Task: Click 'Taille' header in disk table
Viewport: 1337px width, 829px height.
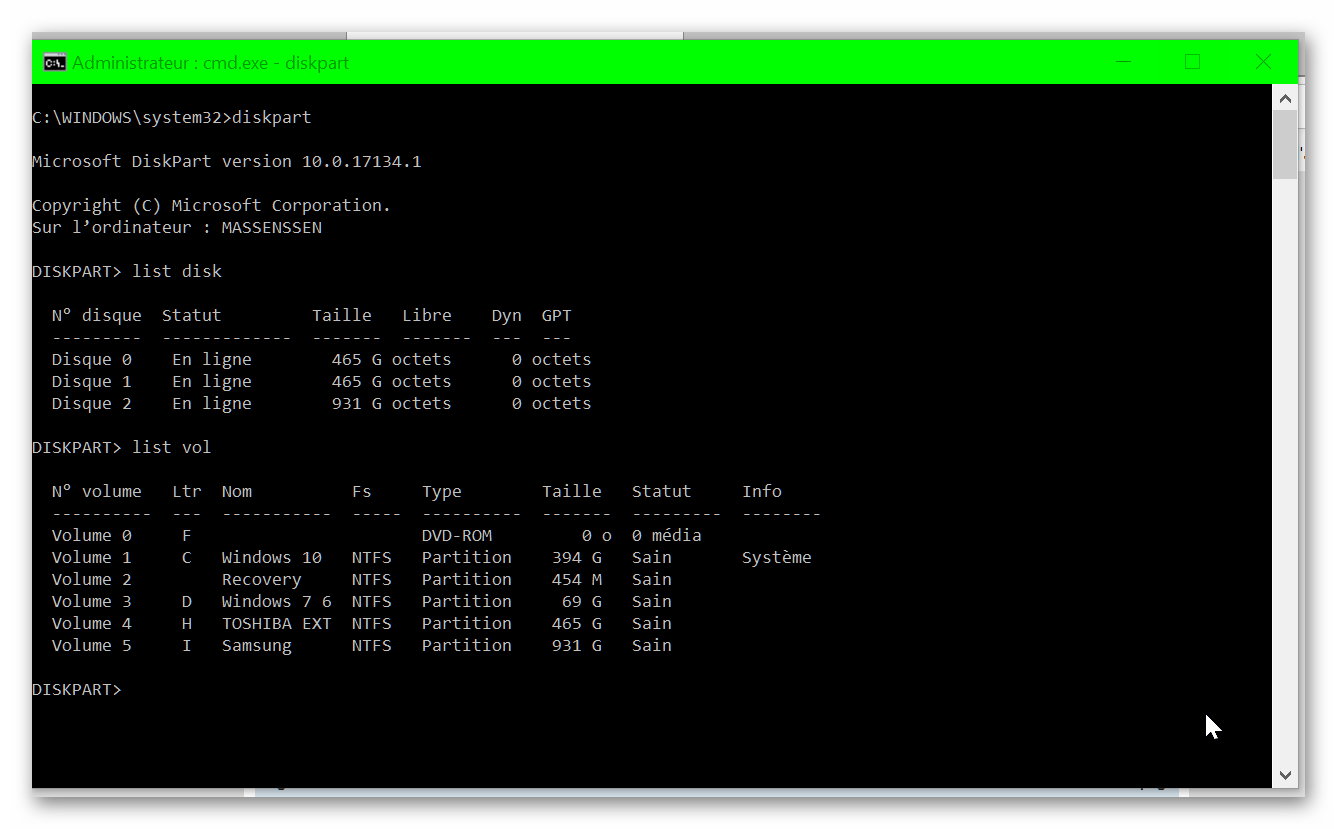Action: point(342,316)
